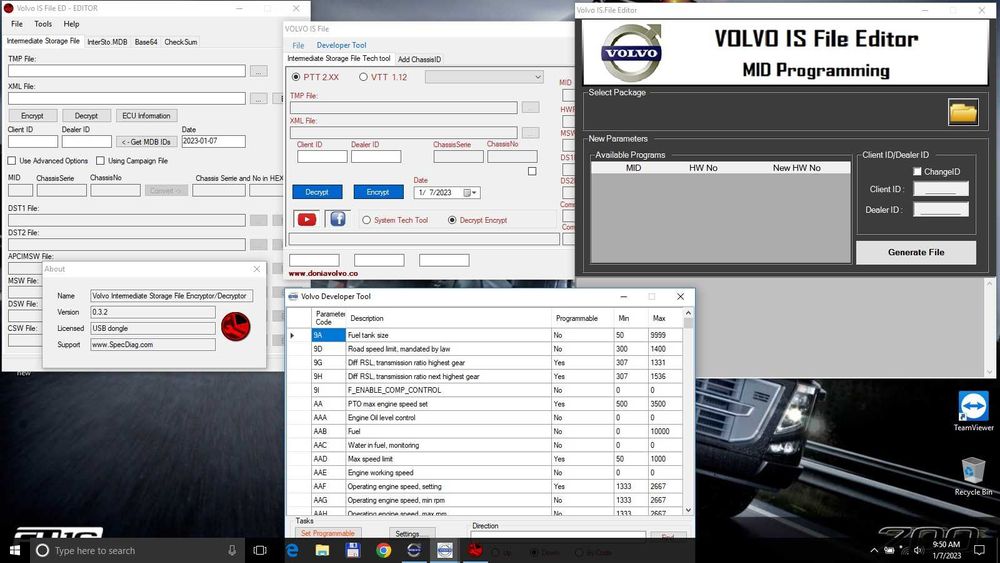This screenshot has width=1000, height=563.
Task: Click Dealer ID field in IS File Editor
Action: (x=941, y=209)
